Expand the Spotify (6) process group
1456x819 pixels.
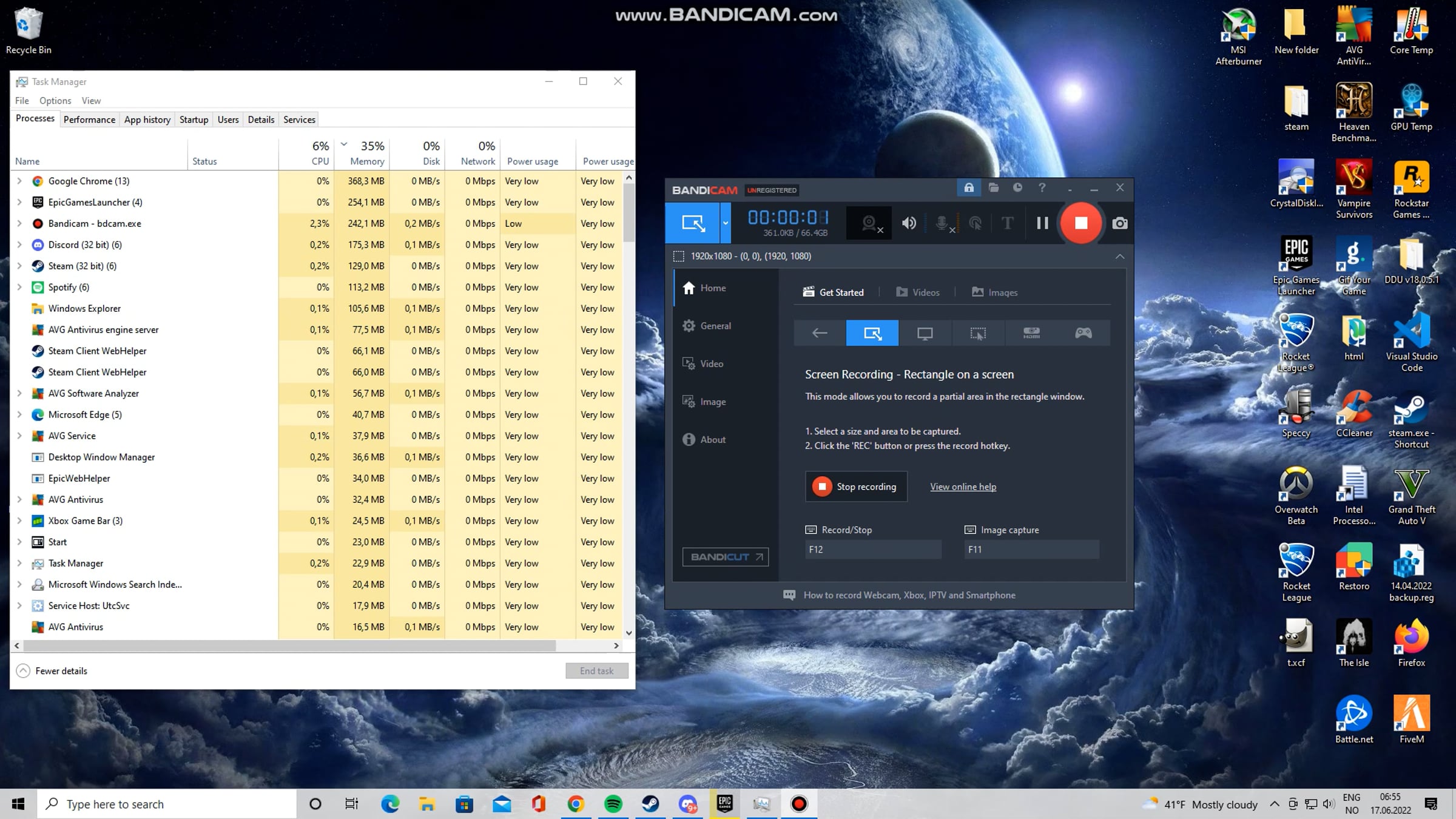[19, 287]
